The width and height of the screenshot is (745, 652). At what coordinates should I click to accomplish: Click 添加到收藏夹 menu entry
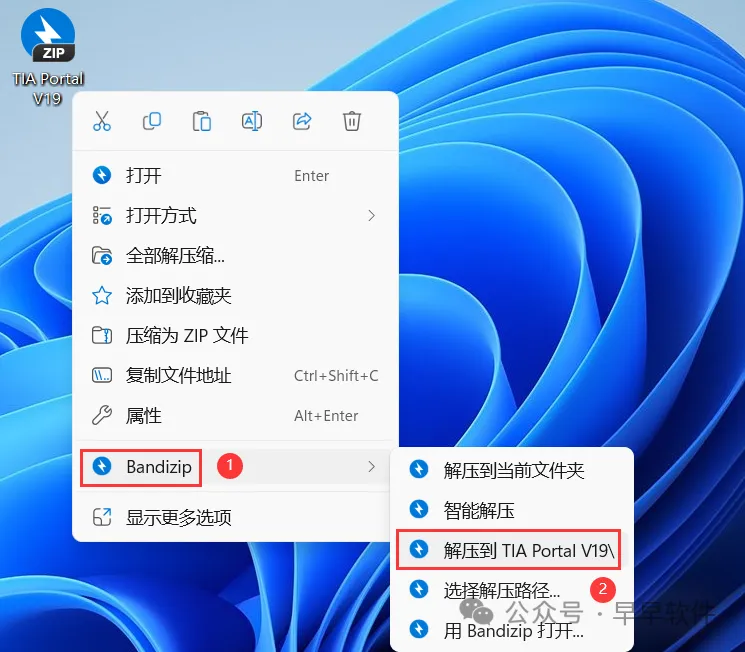tap(235, 296)
